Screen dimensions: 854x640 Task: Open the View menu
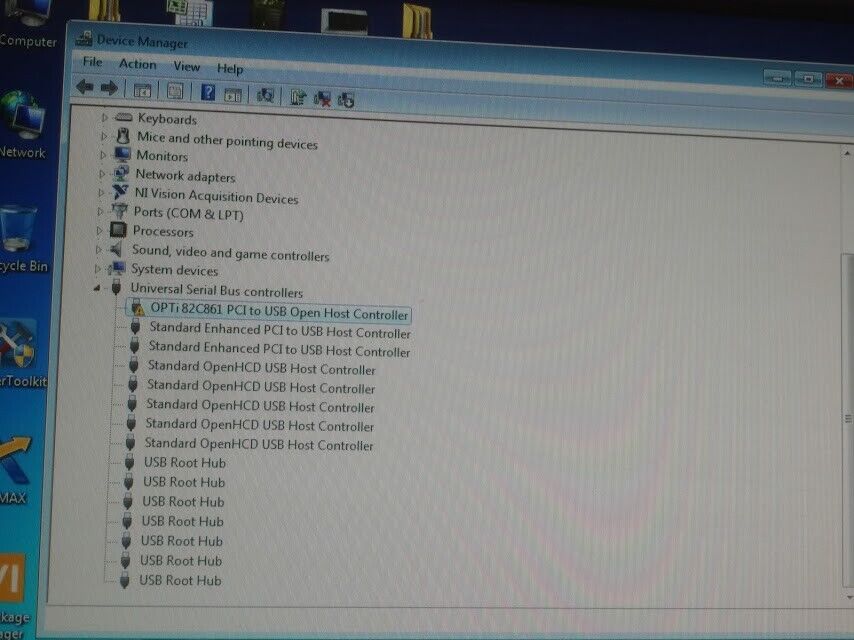point(187,66)
